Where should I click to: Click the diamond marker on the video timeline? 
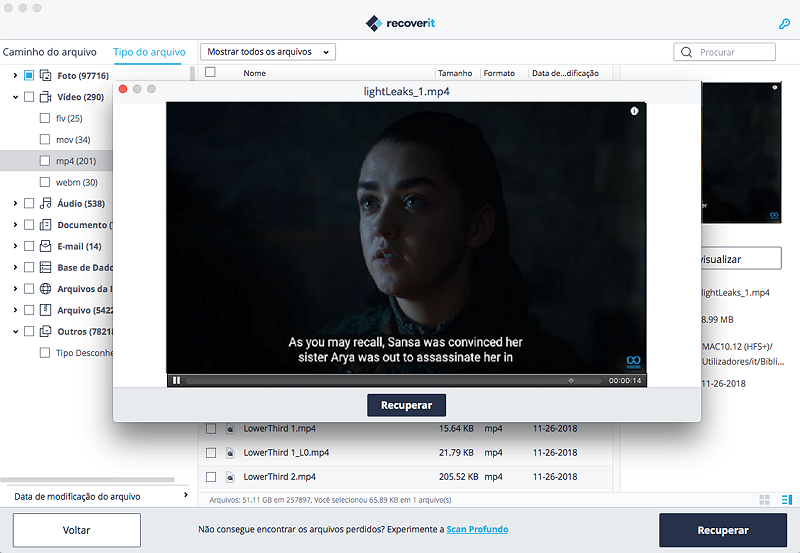tap(571, 381)
